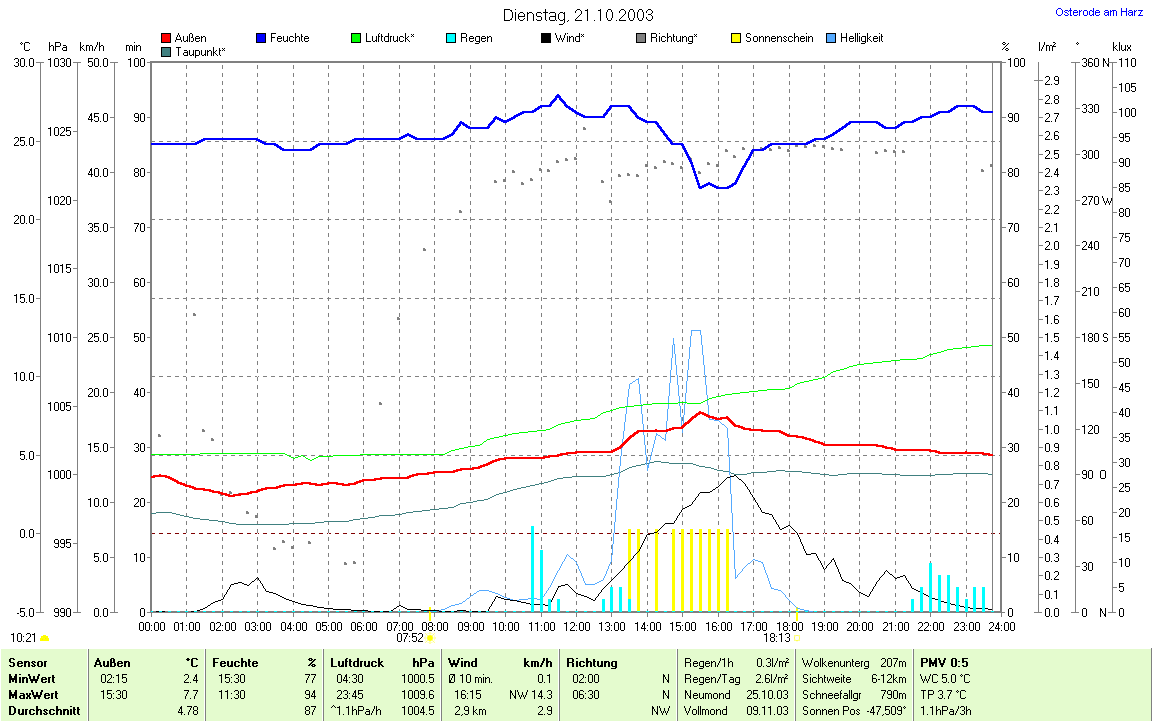Screen dimensions: 1152x721
Task: Click the Taupunkt legend label
Action: click(x=200, y=51)
